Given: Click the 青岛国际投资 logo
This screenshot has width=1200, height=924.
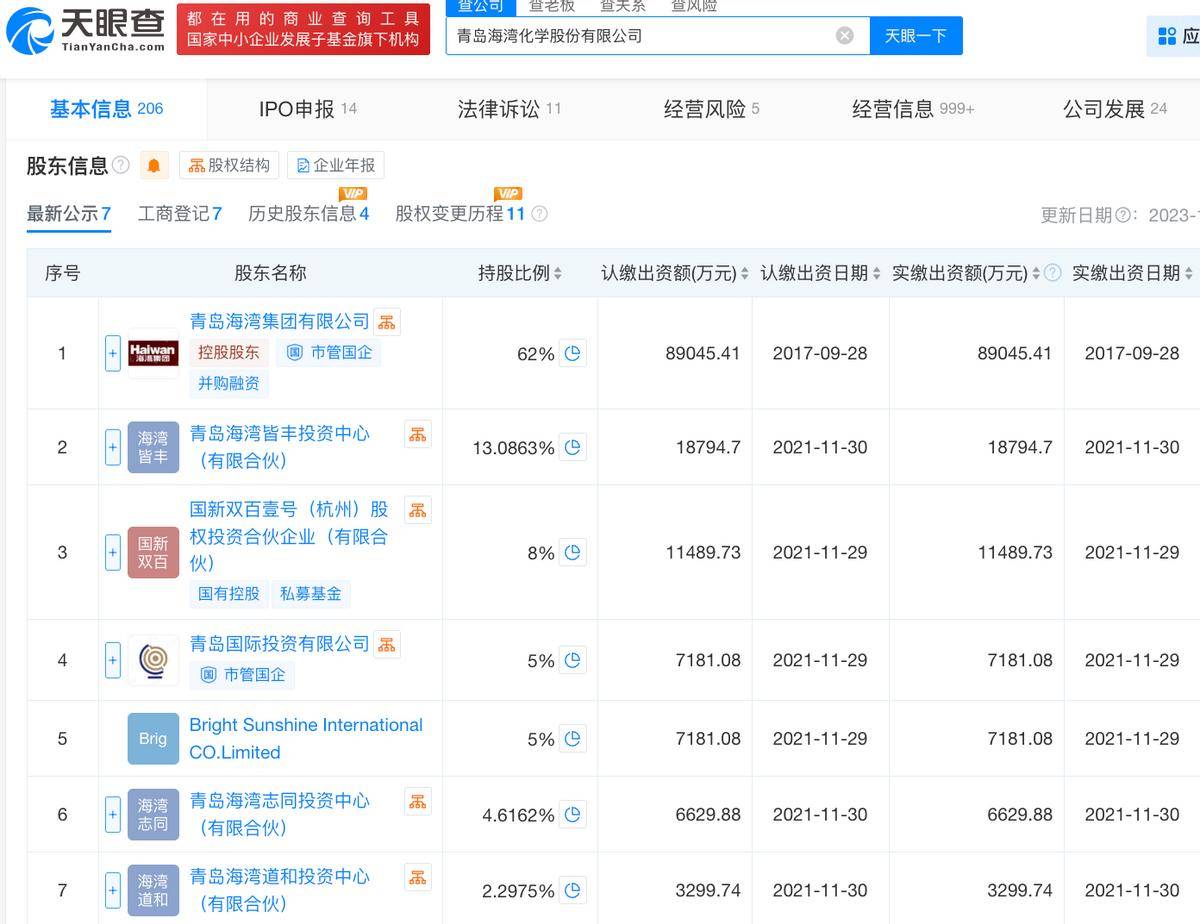Looking at the screenshot, I should click(x=153, y=660).
